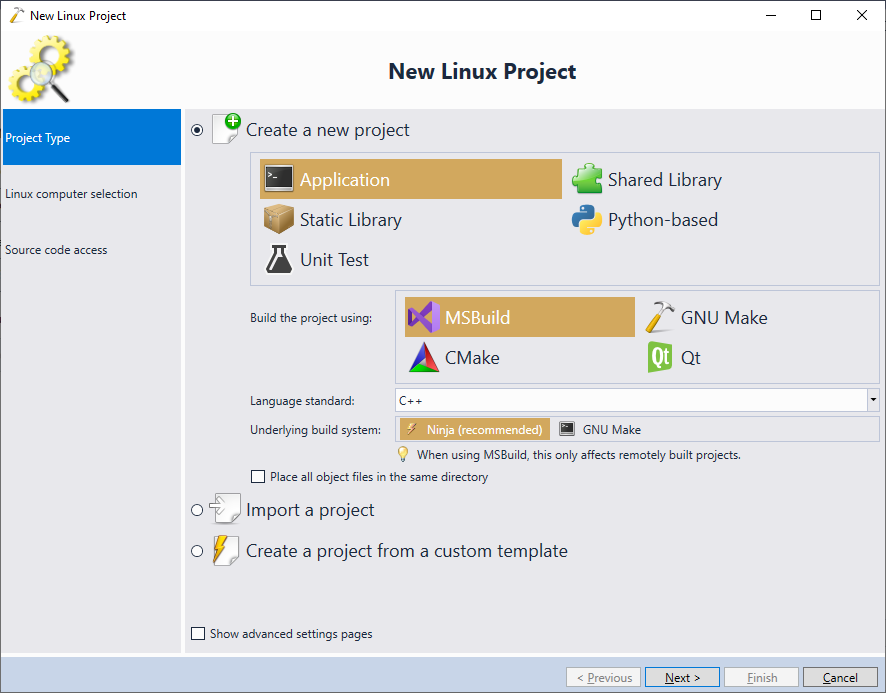Minimize the New Linux Project window
The height and width of the screenshot is (693, 886).
pos(771,15)
